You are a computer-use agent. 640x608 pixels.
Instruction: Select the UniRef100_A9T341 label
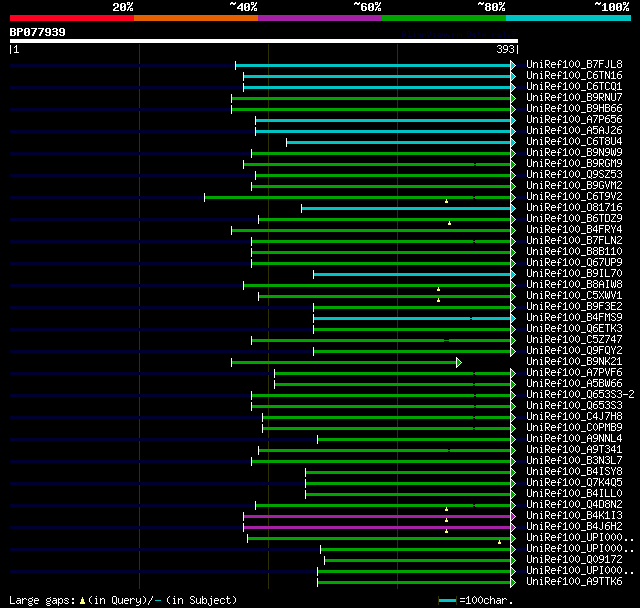click(x=574, y=450)
